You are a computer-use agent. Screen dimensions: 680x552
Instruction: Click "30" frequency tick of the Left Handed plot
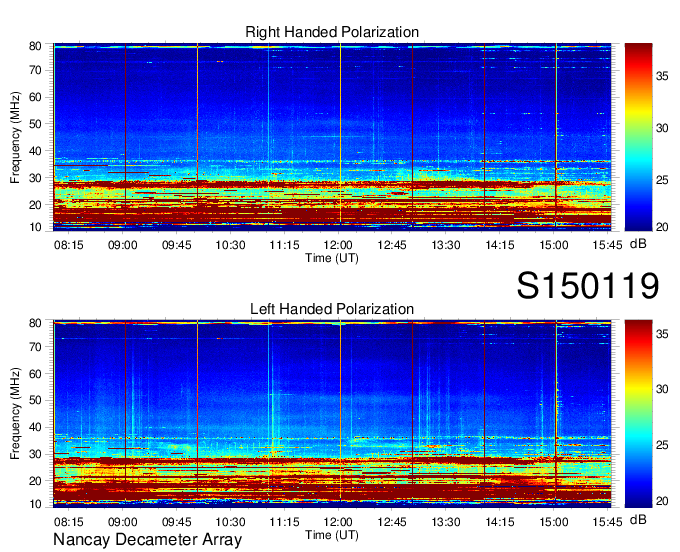click(35, 454)
